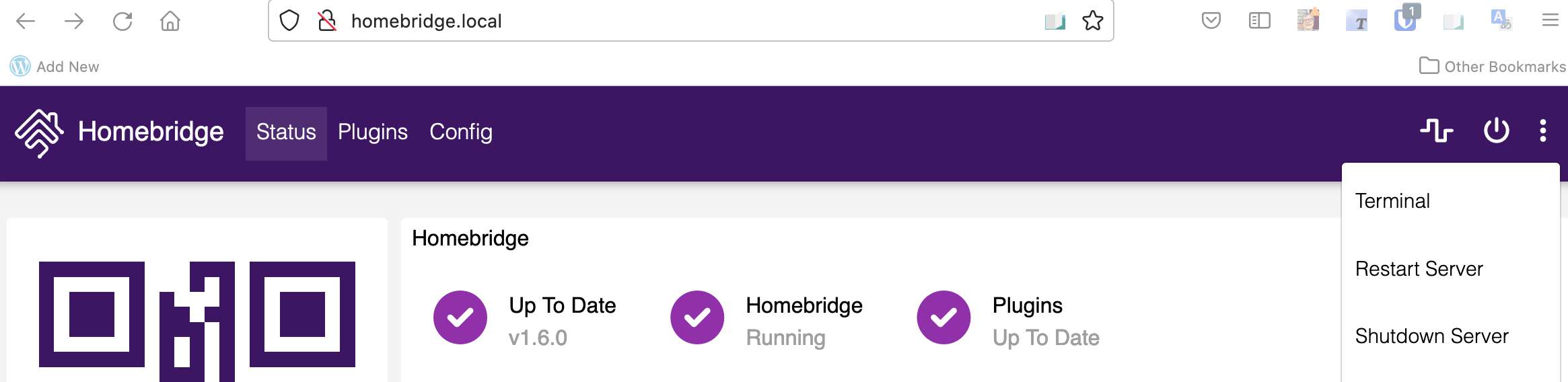Click the Homebridge logo icon
The height and width of the screenshot is (382, 1568).
coord(39,132)
